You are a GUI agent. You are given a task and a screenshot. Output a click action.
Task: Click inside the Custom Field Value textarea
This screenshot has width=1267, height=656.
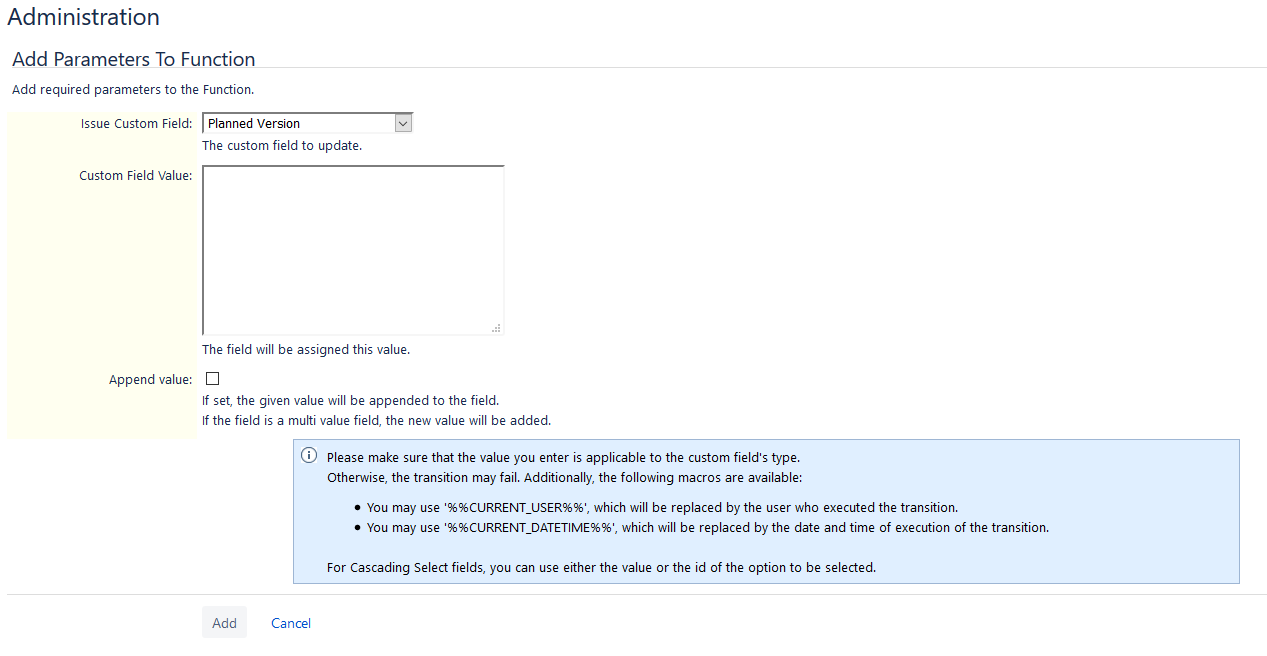[x=352, y=249]
